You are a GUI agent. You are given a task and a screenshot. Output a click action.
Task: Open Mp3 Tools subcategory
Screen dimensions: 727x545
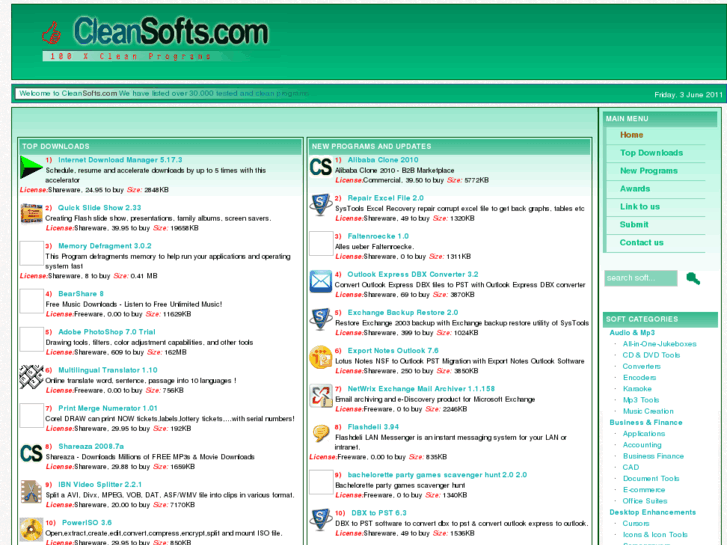[641, 400]
